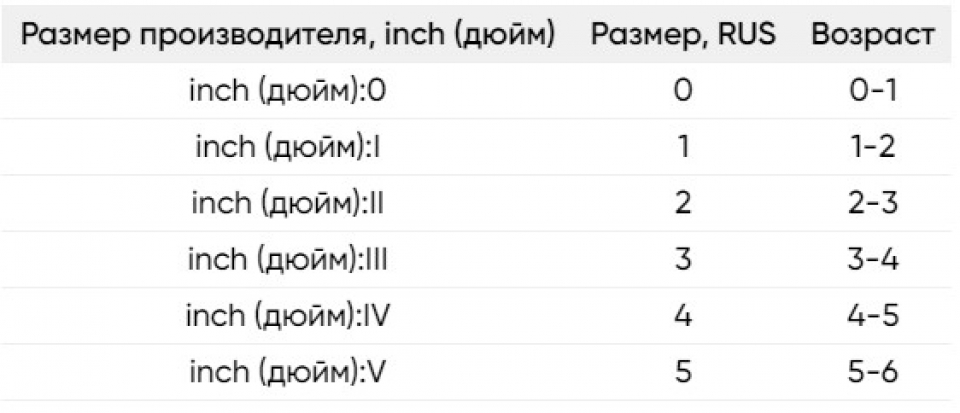Select the age range 3-4 cell
The width and height of the screenshot is (960, 413).
[x=874, y=260]
